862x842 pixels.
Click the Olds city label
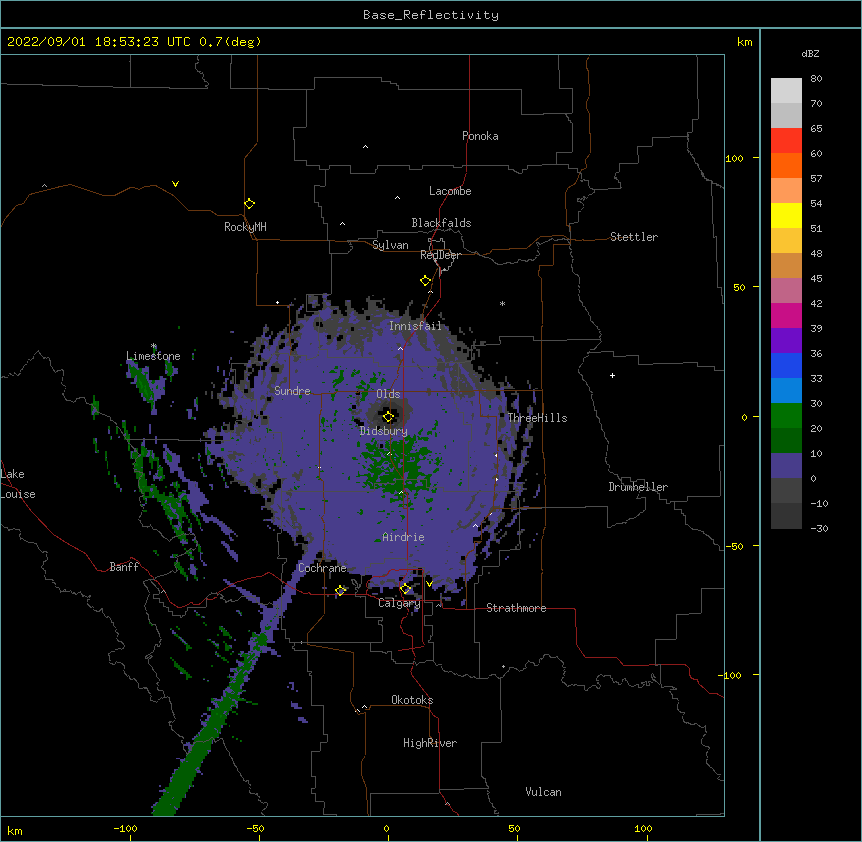(388, 394)
